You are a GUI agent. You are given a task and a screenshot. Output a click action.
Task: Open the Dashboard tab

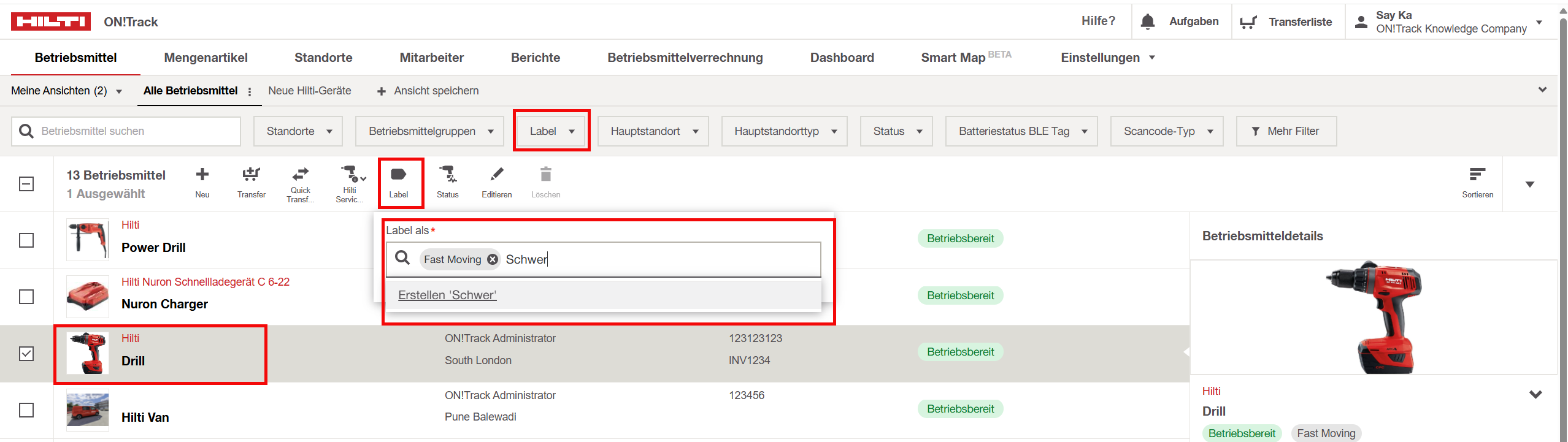tap(842, 58)
